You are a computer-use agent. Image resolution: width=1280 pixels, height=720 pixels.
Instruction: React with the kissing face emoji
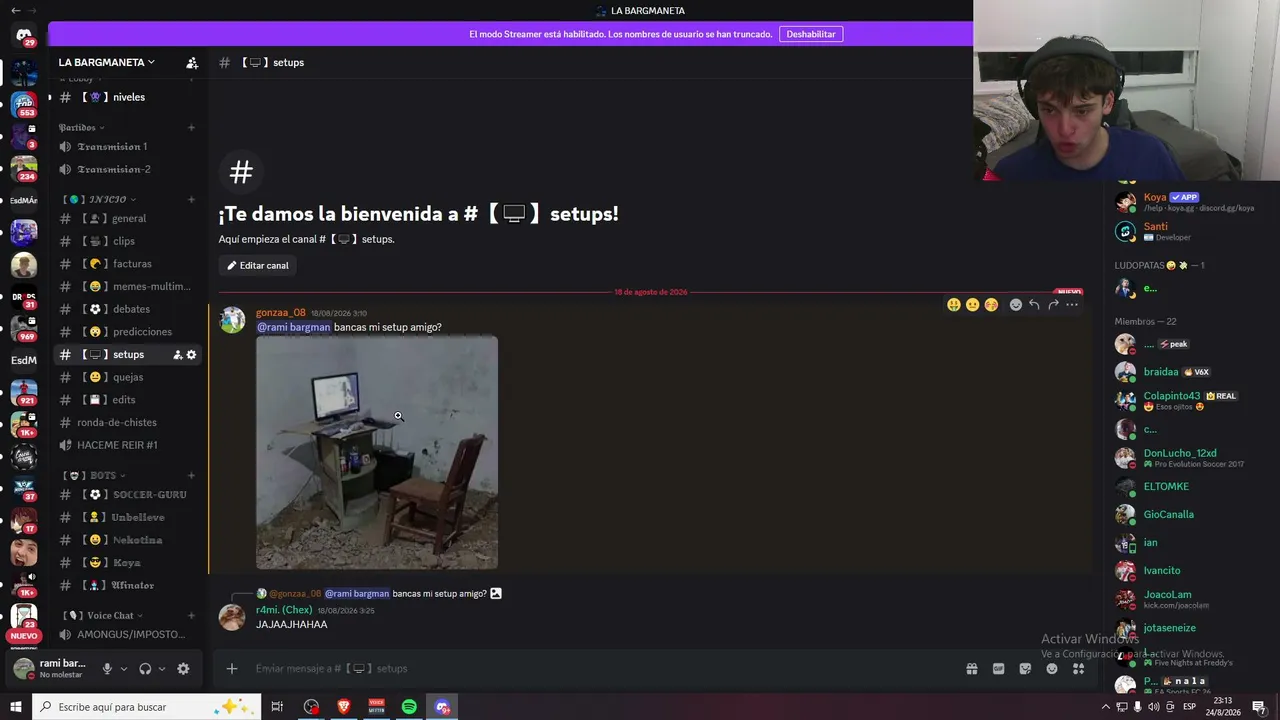pos(991,305)
